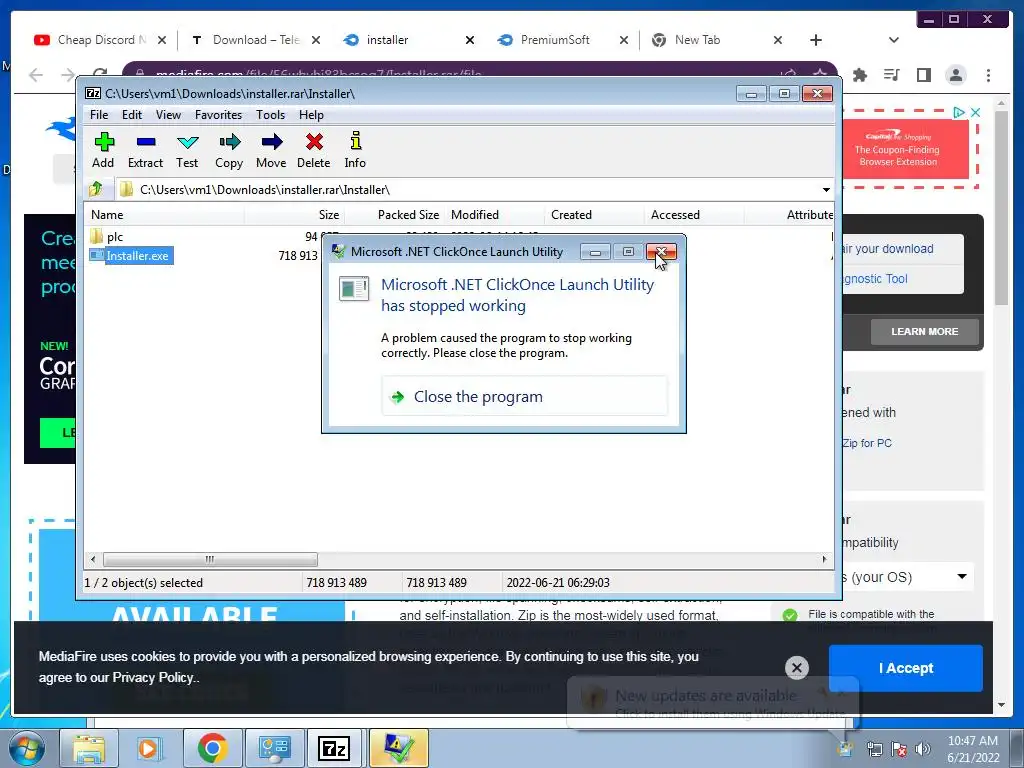
Task: Click the Delete toolbar icon
Action: [314, 150]
